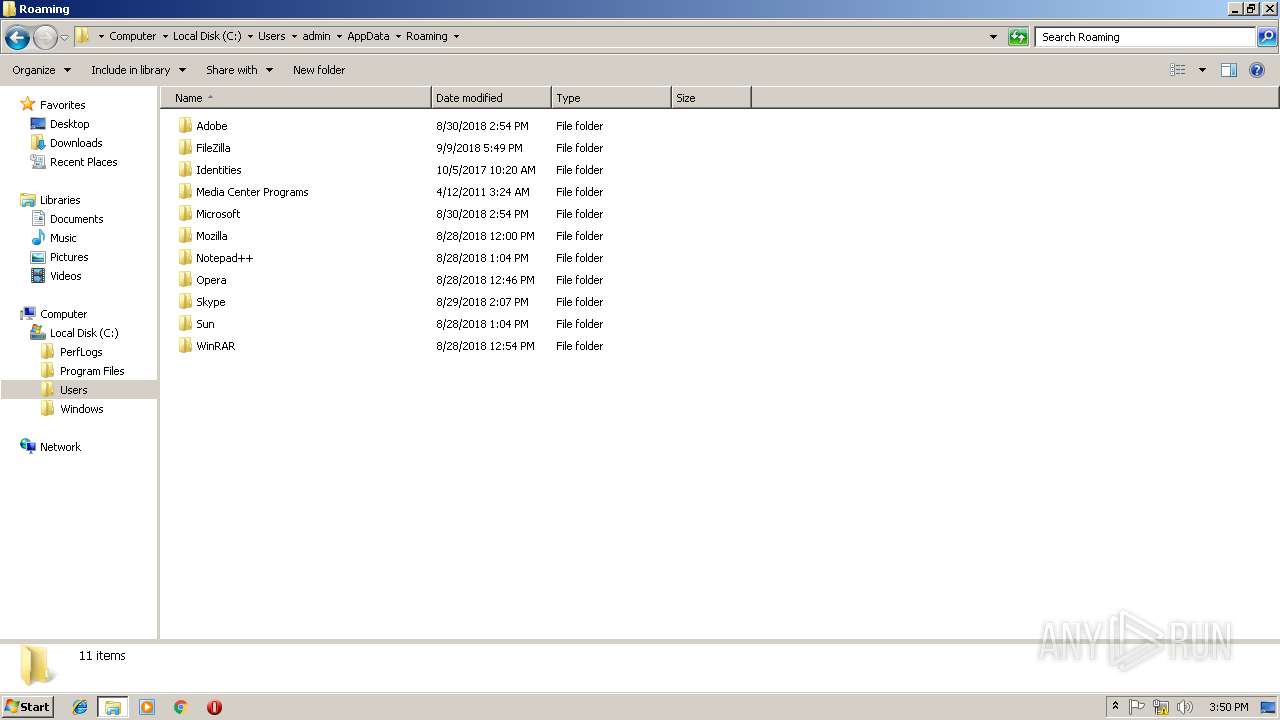Navigate to Local Disk (C:) in address bar

coord(207,36)
